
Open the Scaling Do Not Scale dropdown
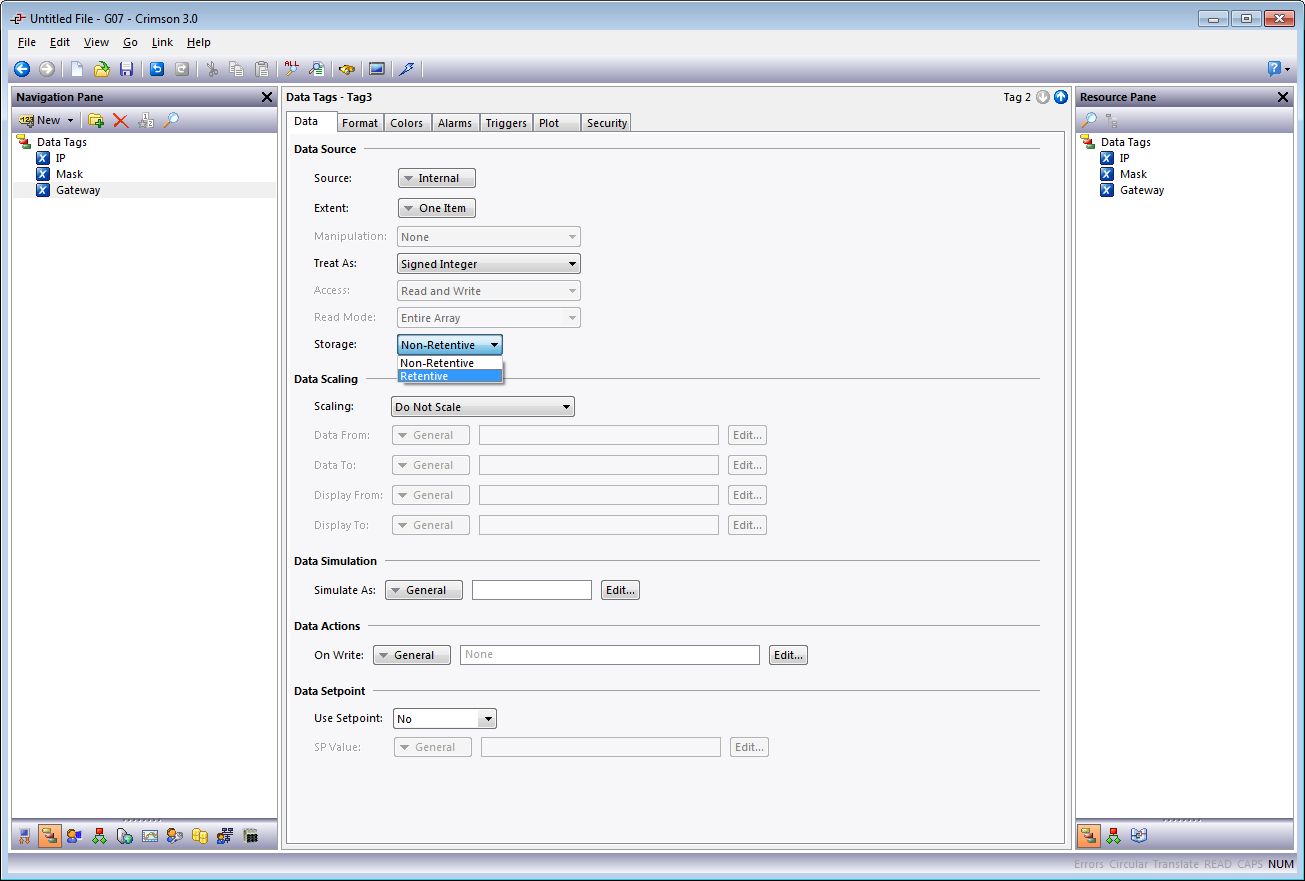pos(483,407)
